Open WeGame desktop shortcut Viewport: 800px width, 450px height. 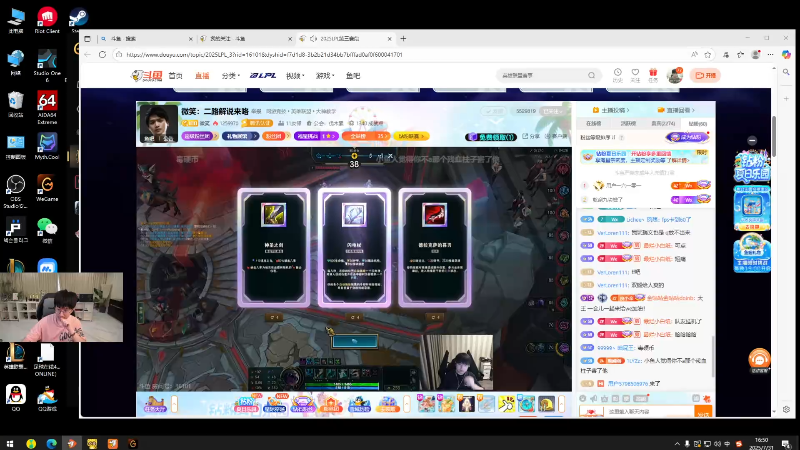click(47, 188)
